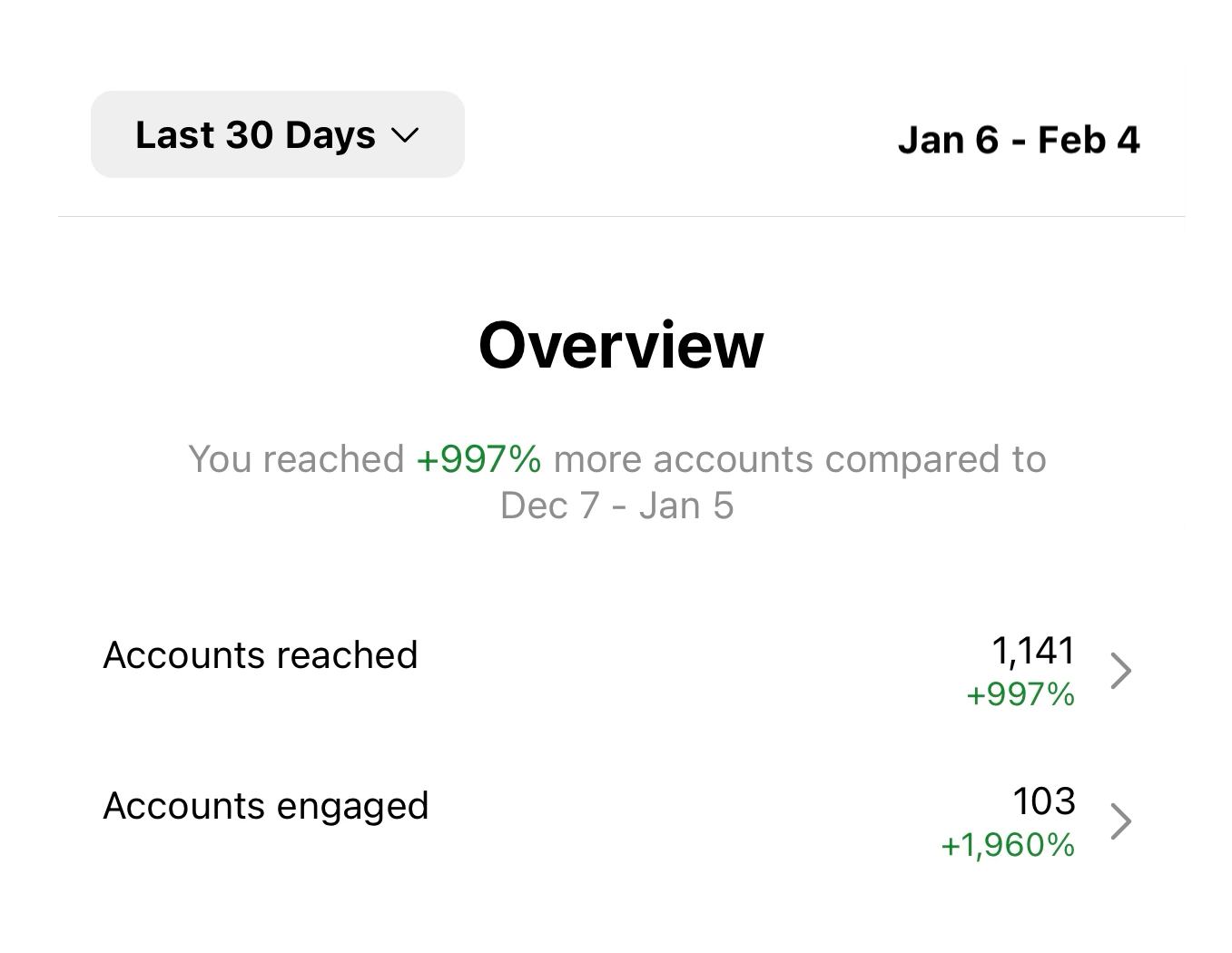Open the Accounts reached row label
The height and width of the screenshot is (953, 1232).
pyautogui.click(x=261, y=655)
